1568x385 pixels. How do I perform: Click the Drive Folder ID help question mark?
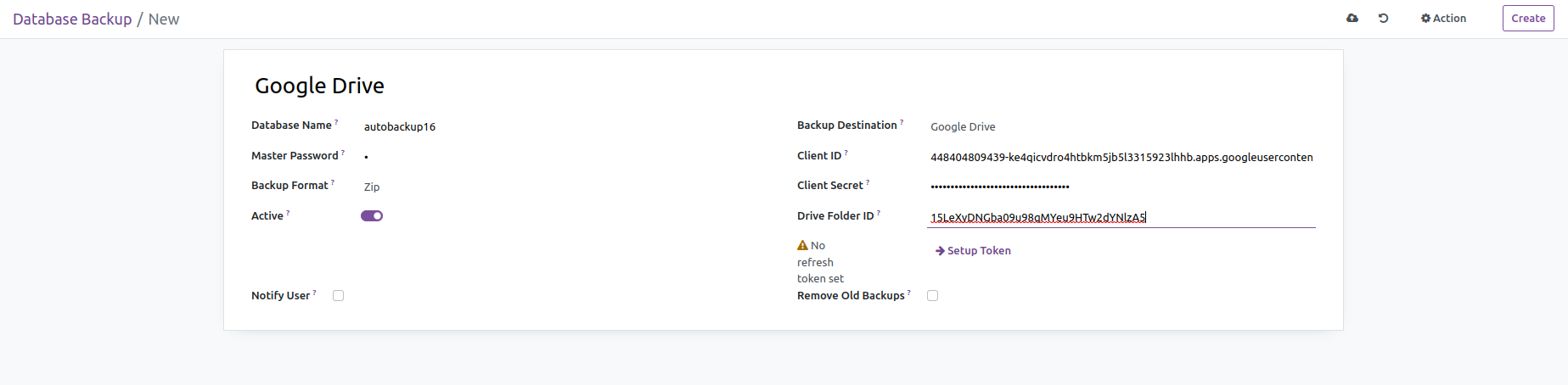pyautogui.click(x=879, y=213)
